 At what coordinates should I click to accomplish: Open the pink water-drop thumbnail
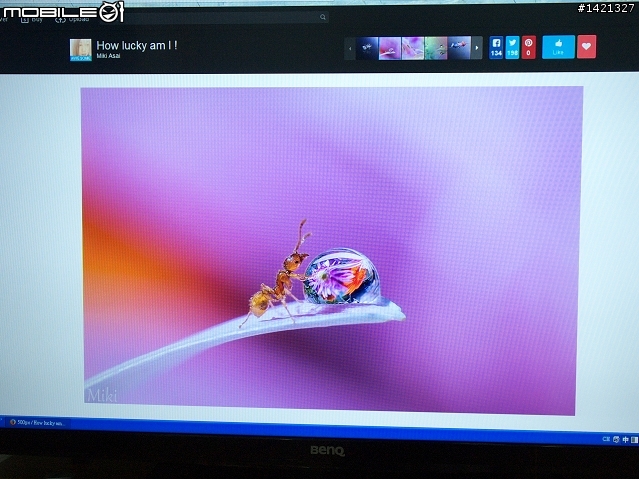[390, 48]
